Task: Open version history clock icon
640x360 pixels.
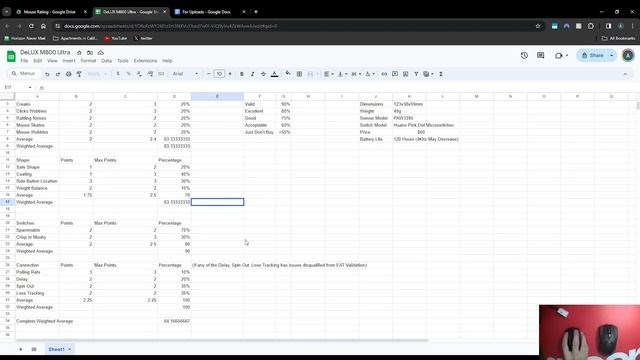Action: point(524,55)
